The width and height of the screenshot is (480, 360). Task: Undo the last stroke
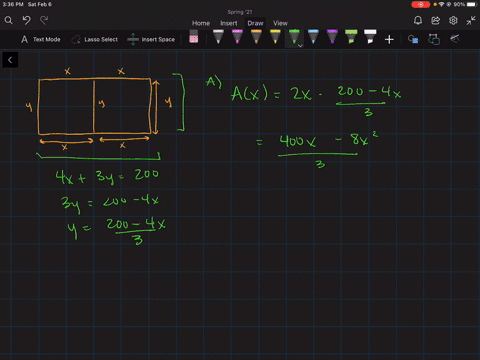click(x=27, y=20)
